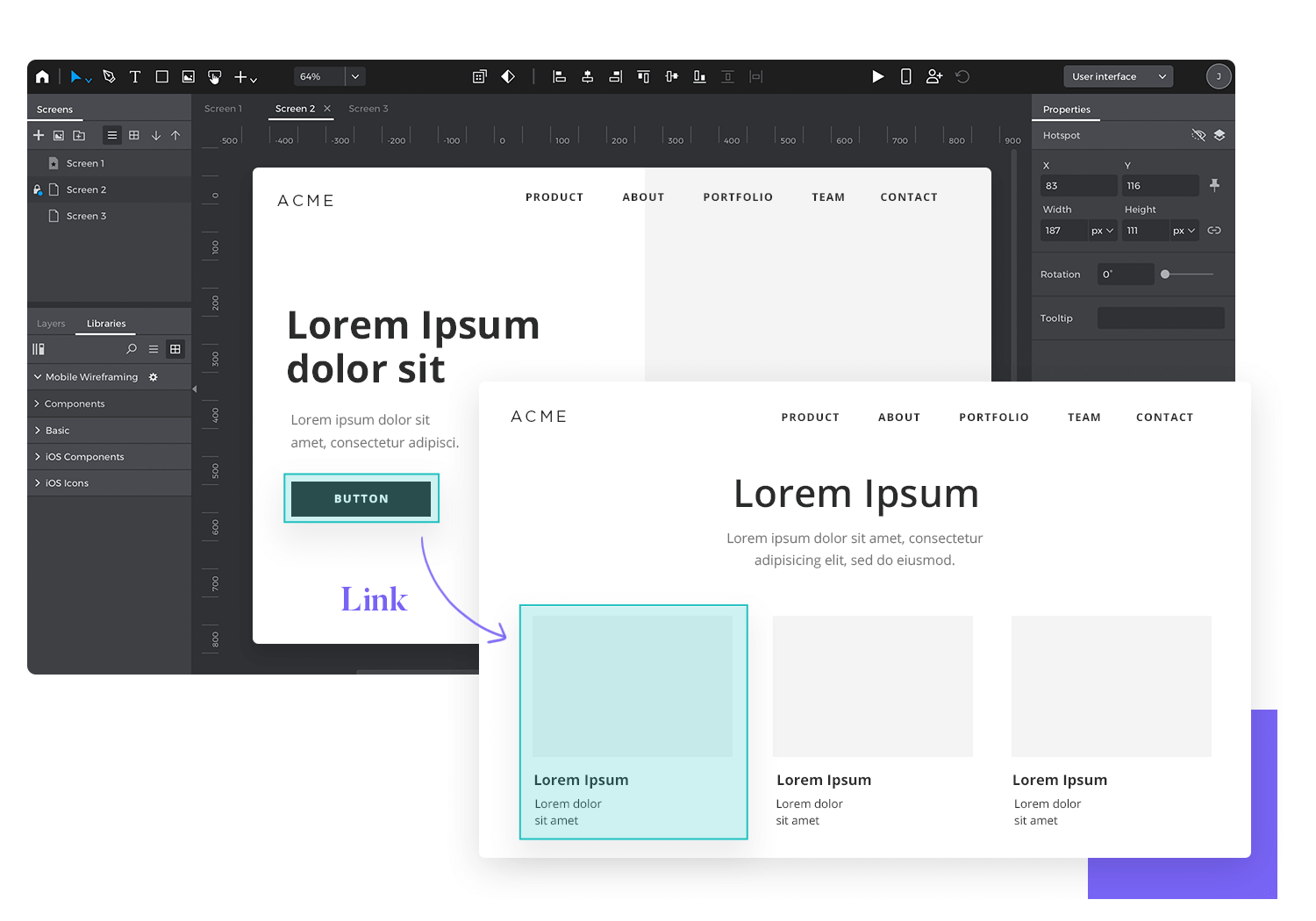
Task: Move selected screen down
Action: pos(156,135)
